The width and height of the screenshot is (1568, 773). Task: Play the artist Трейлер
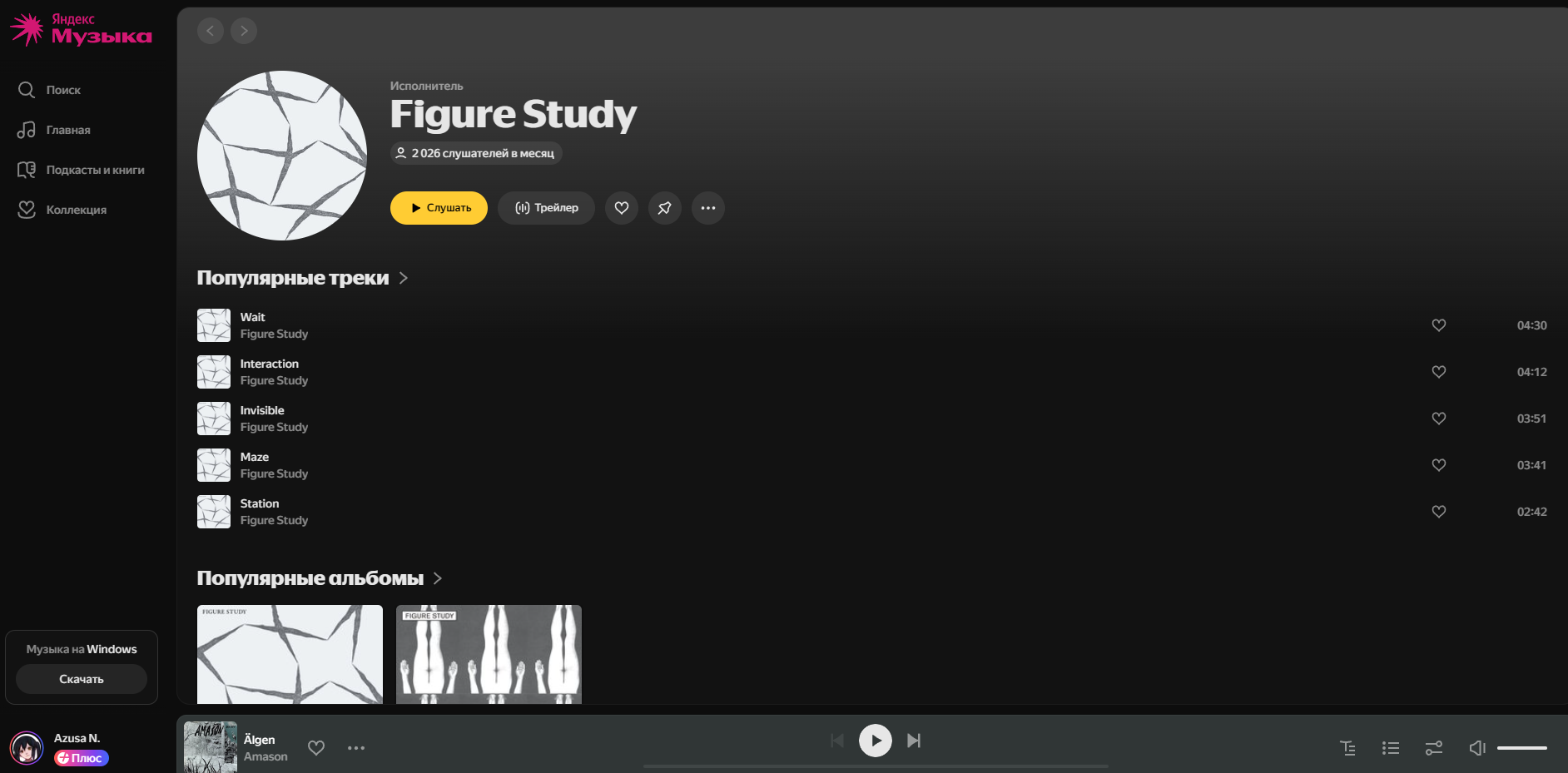546,208
